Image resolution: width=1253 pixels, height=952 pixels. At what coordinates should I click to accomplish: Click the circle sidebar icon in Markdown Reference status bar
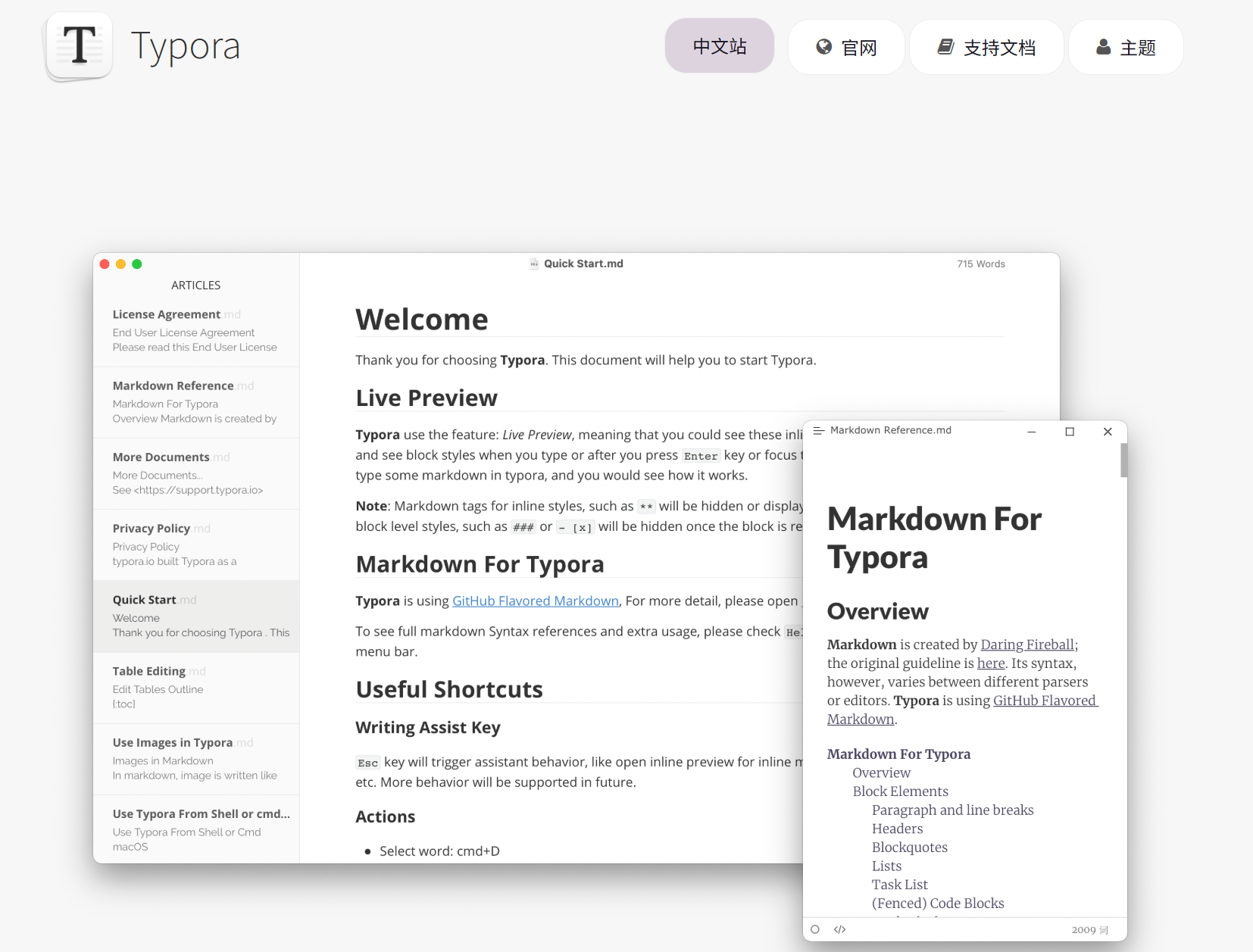click(x=815, y=929)
